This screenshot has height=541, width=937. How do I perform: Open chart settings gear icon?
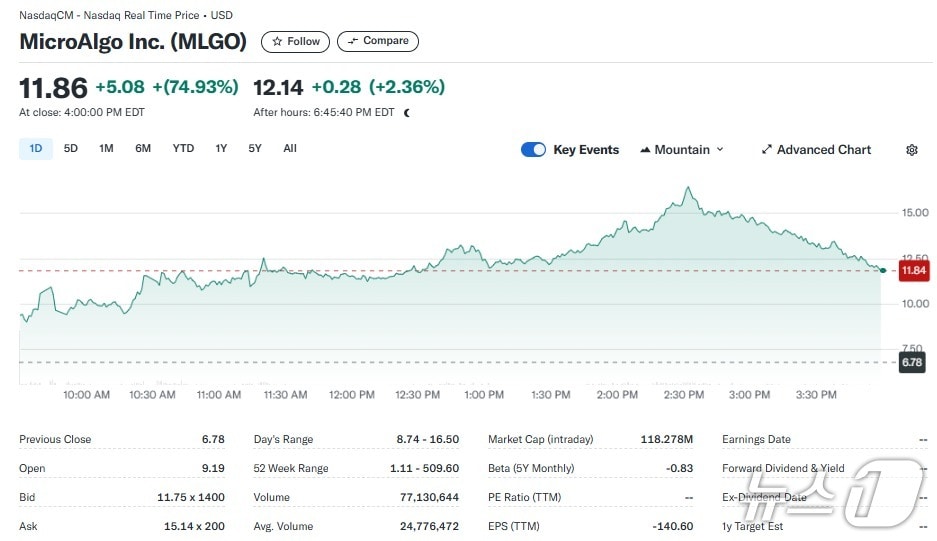click(x=911, y=150)
